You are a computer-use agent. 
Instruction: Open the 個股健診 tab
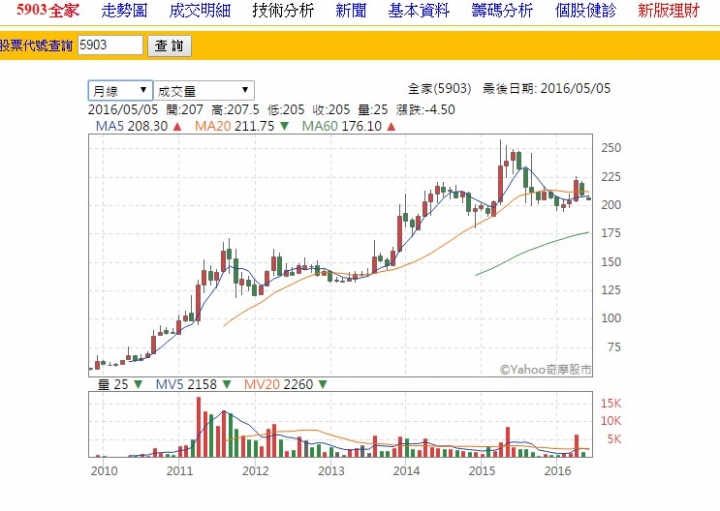point(585,11)
